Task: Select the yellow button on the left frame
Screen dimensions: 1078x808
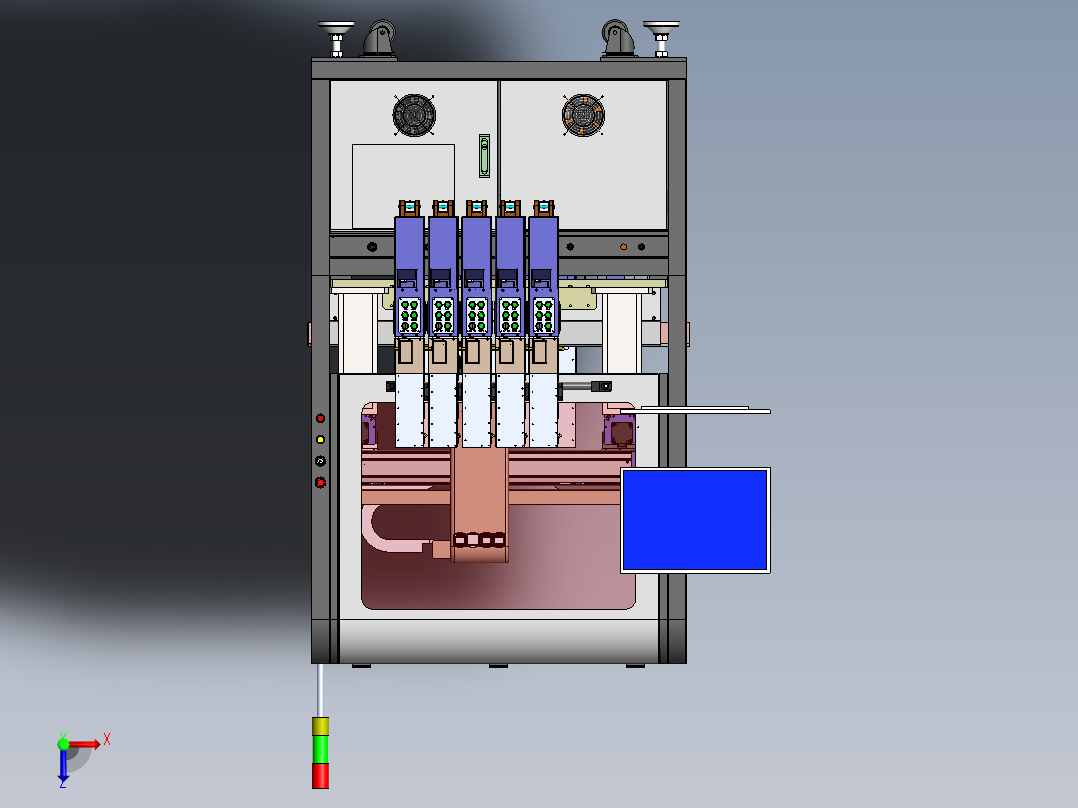Action: click(320, 439)
